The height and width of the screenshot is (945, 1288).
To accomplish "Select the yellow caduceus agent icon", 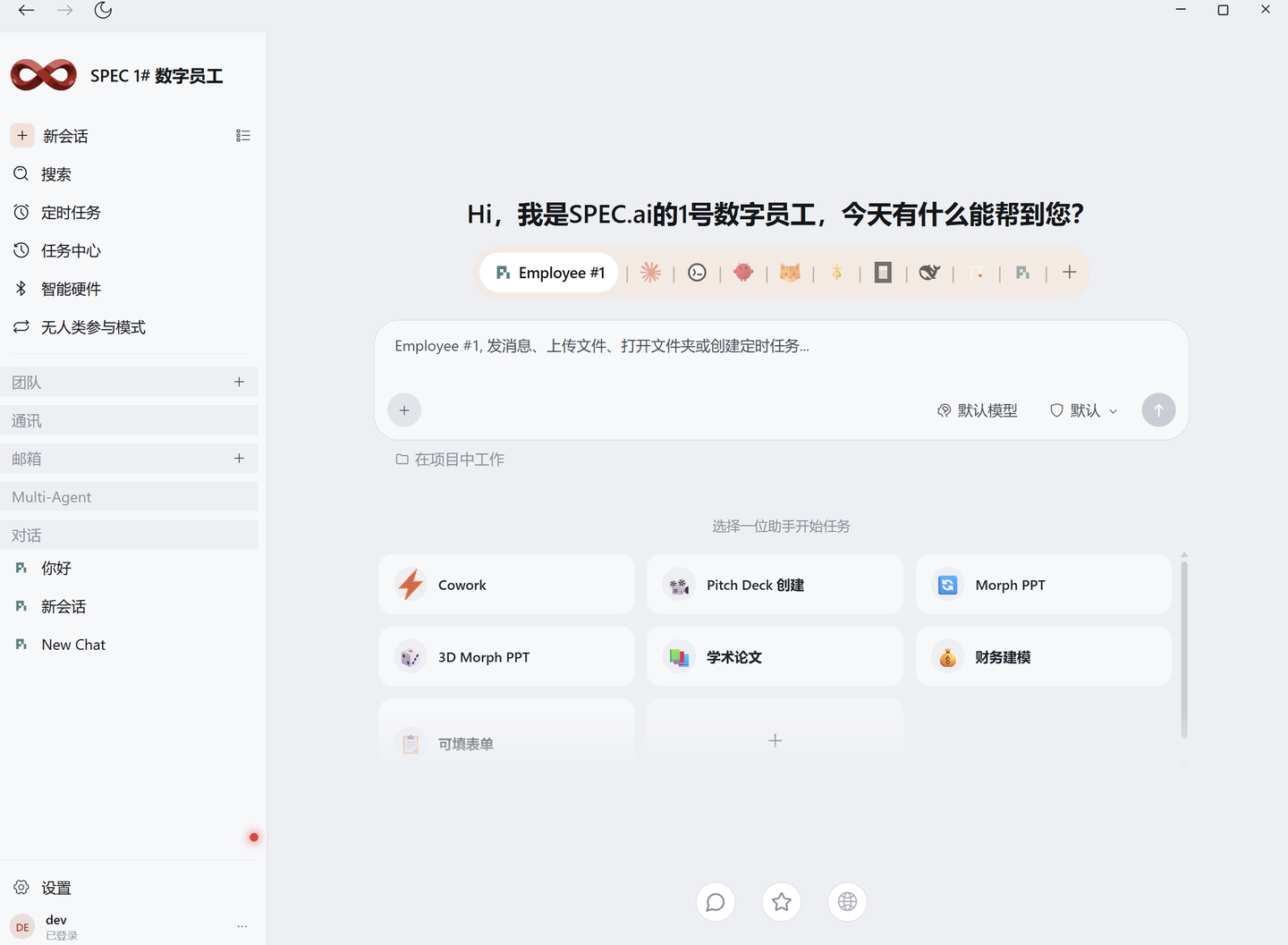I will (836, 273).
